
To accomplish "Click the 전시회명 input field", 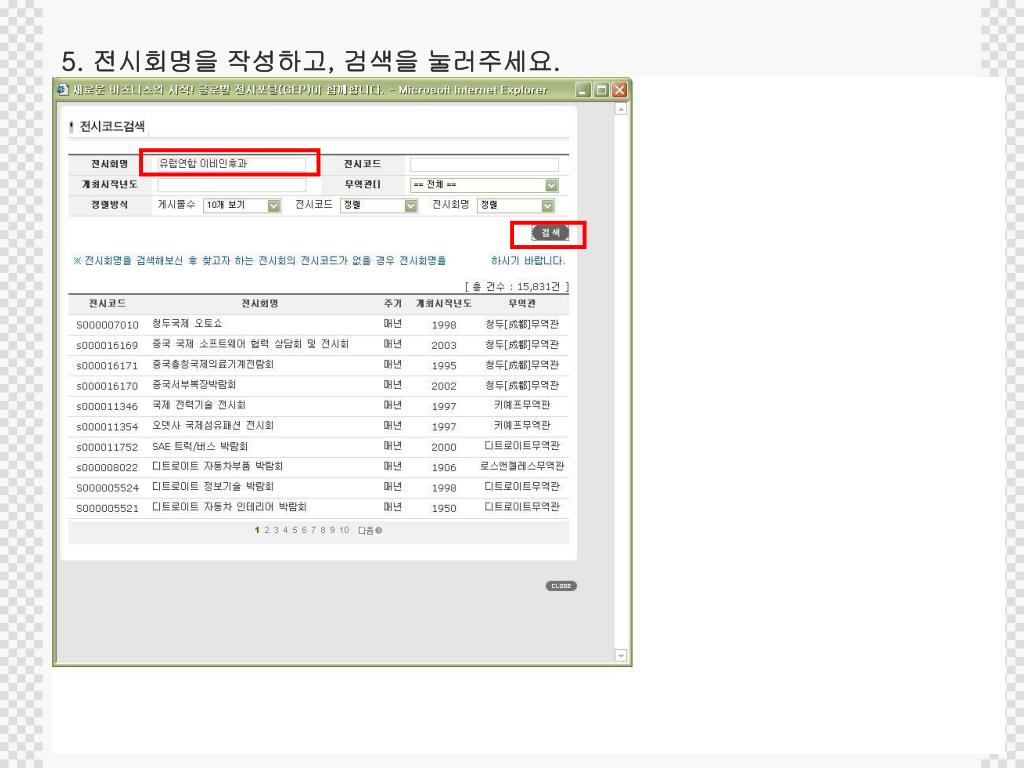I will [x=232, y=163].
